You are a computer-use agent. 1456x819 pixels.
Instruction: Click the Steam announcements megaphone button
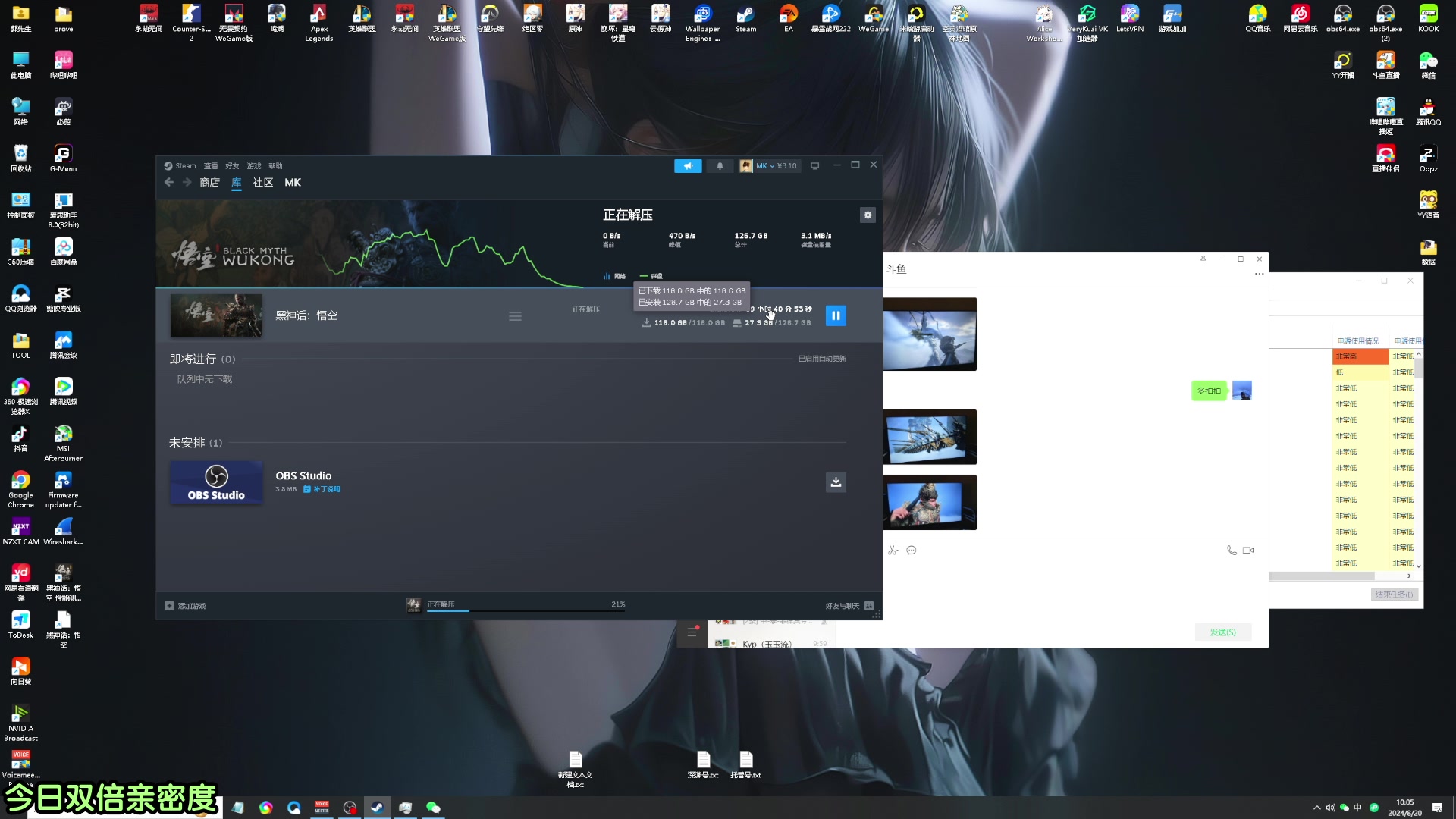tap(688, 166)
